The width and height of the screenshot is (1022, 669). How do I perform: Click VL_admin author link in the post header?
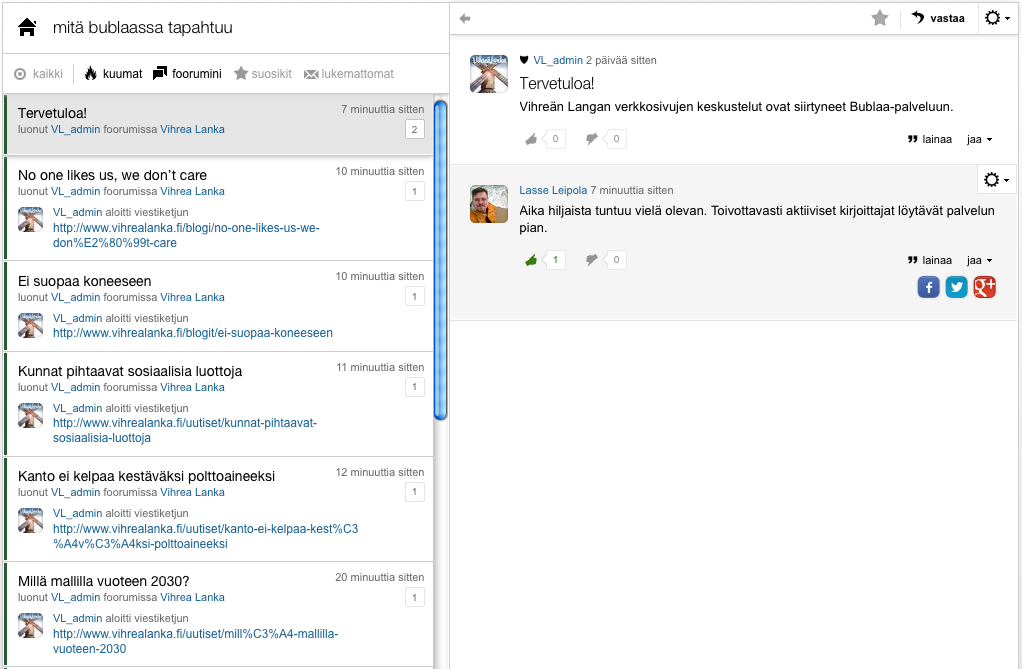click(558, 60)
